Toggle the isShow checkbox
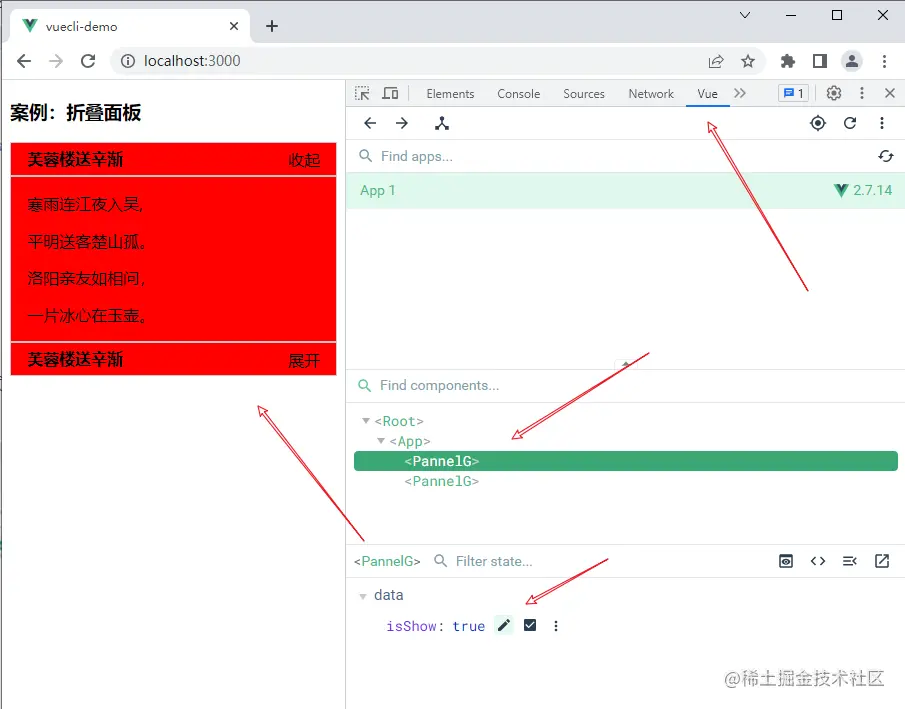This screenshot has width=905, height=709. pyautogui.click(x=530, y=625)
